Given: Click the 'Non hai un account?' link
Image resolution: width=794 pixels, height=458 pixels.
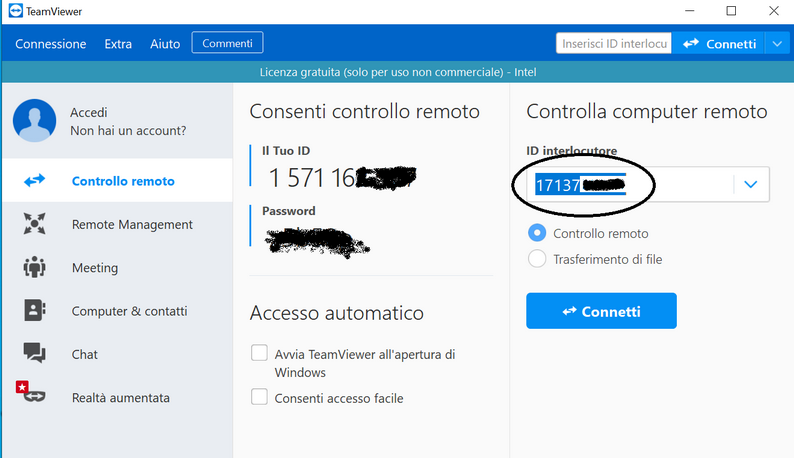Looking at the screenshot, I should [128, 131].
